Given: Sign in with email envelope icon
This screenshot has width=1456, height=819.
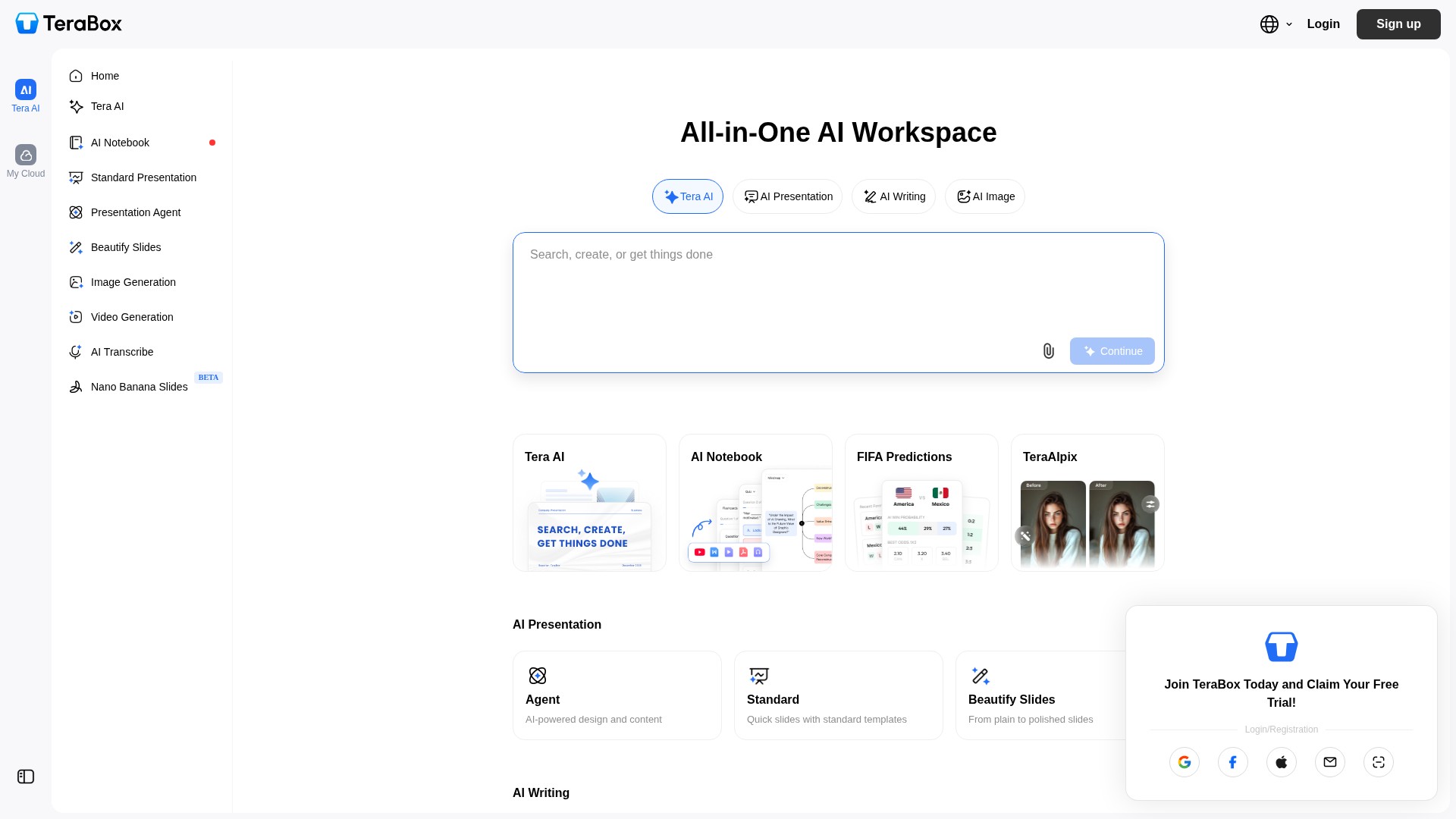Looking at the screenshot, I should (x=1330, y=762).
